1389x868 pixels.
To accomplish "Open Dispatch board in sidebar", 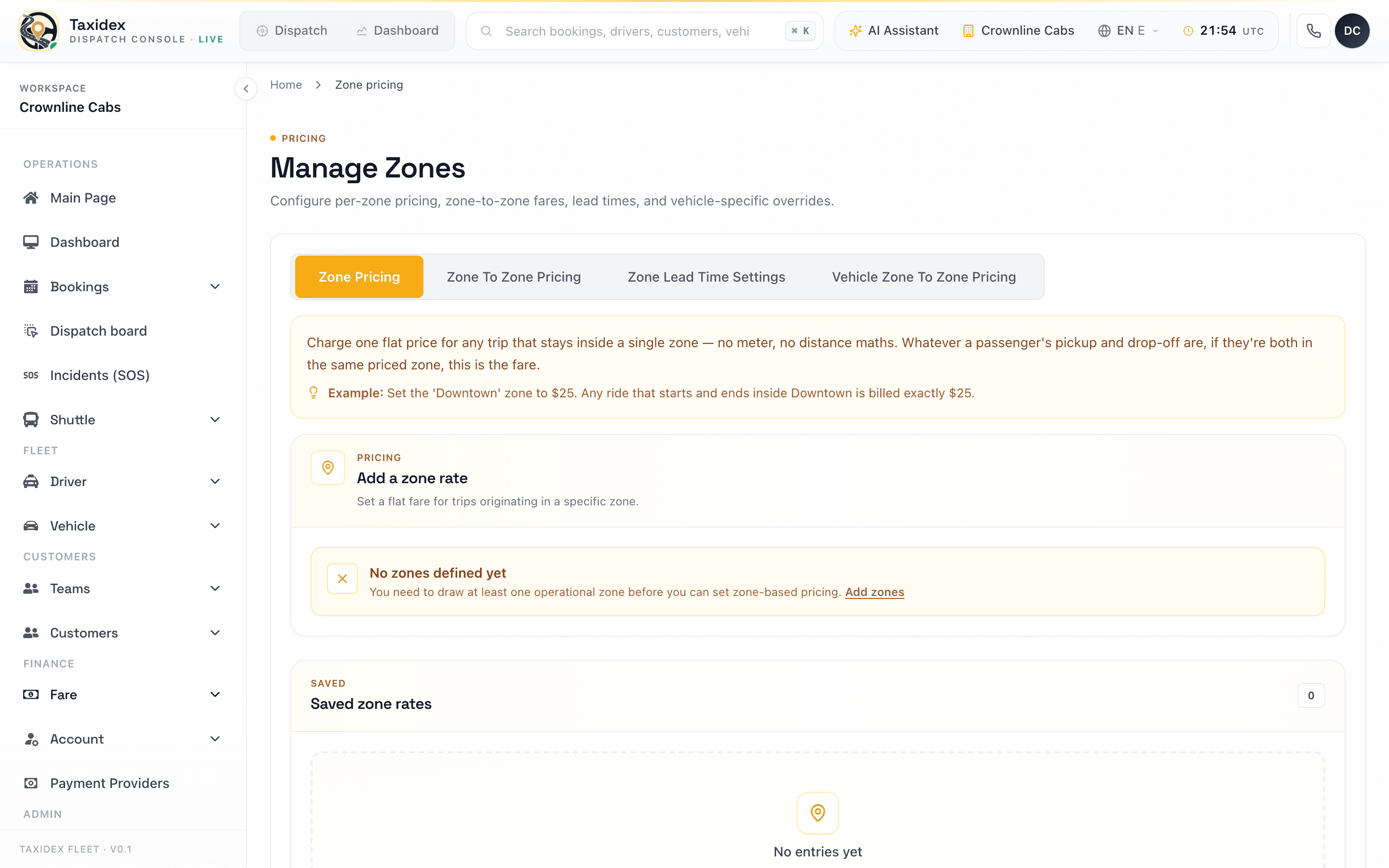I will [x=122, y=331].
